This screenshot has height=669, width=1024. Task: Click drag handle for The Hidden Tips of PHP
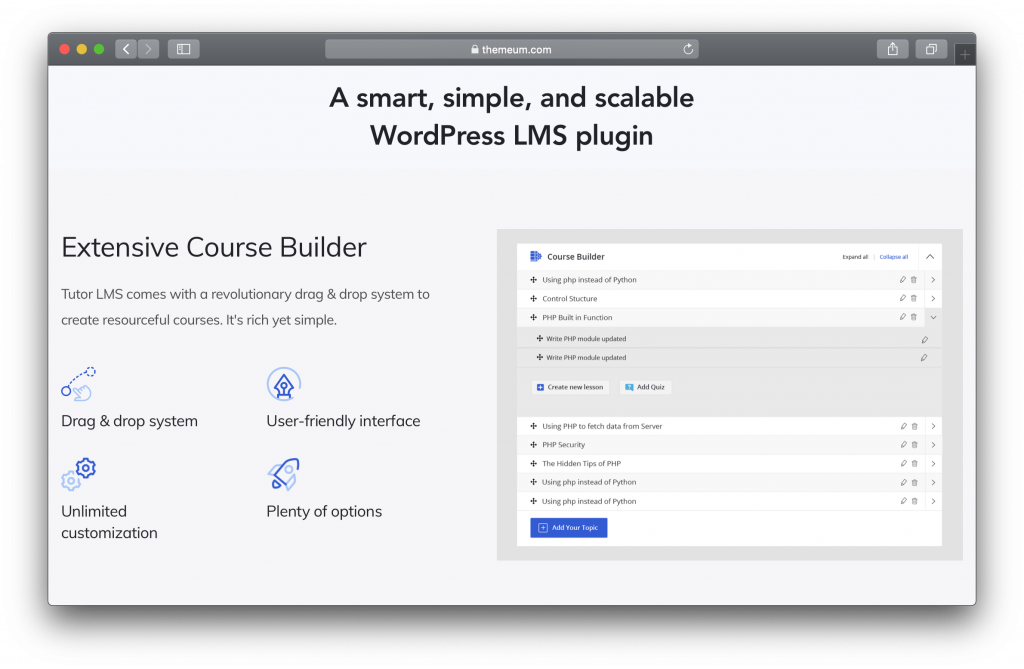pyautogui.click(x=534, y=464)
